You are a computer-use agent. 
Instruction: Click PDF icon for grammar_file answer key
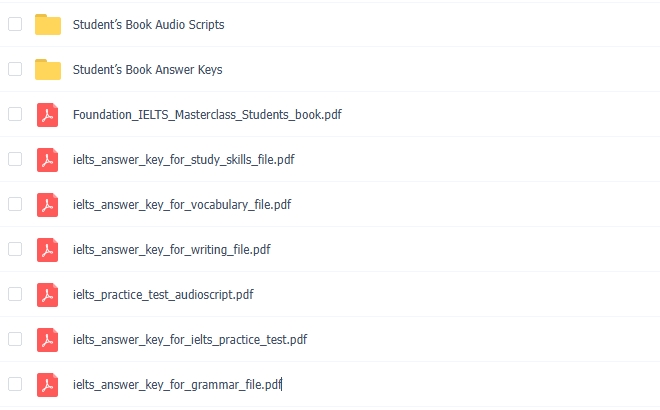[x=47, y=385]
